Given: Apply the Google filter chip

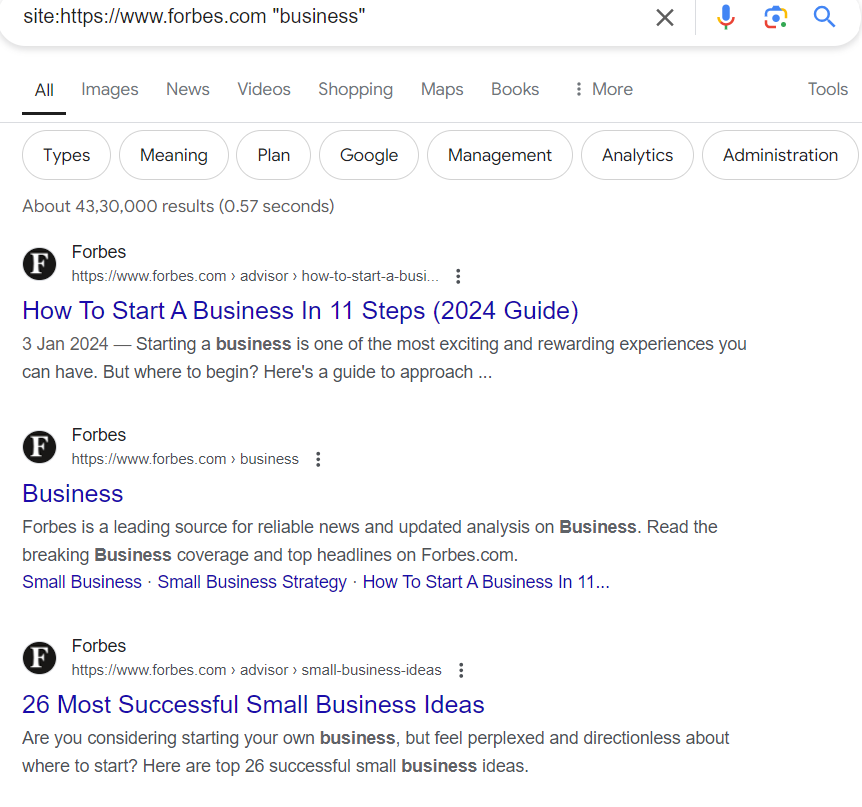Looking at the screenshot, I should [369, 155].
